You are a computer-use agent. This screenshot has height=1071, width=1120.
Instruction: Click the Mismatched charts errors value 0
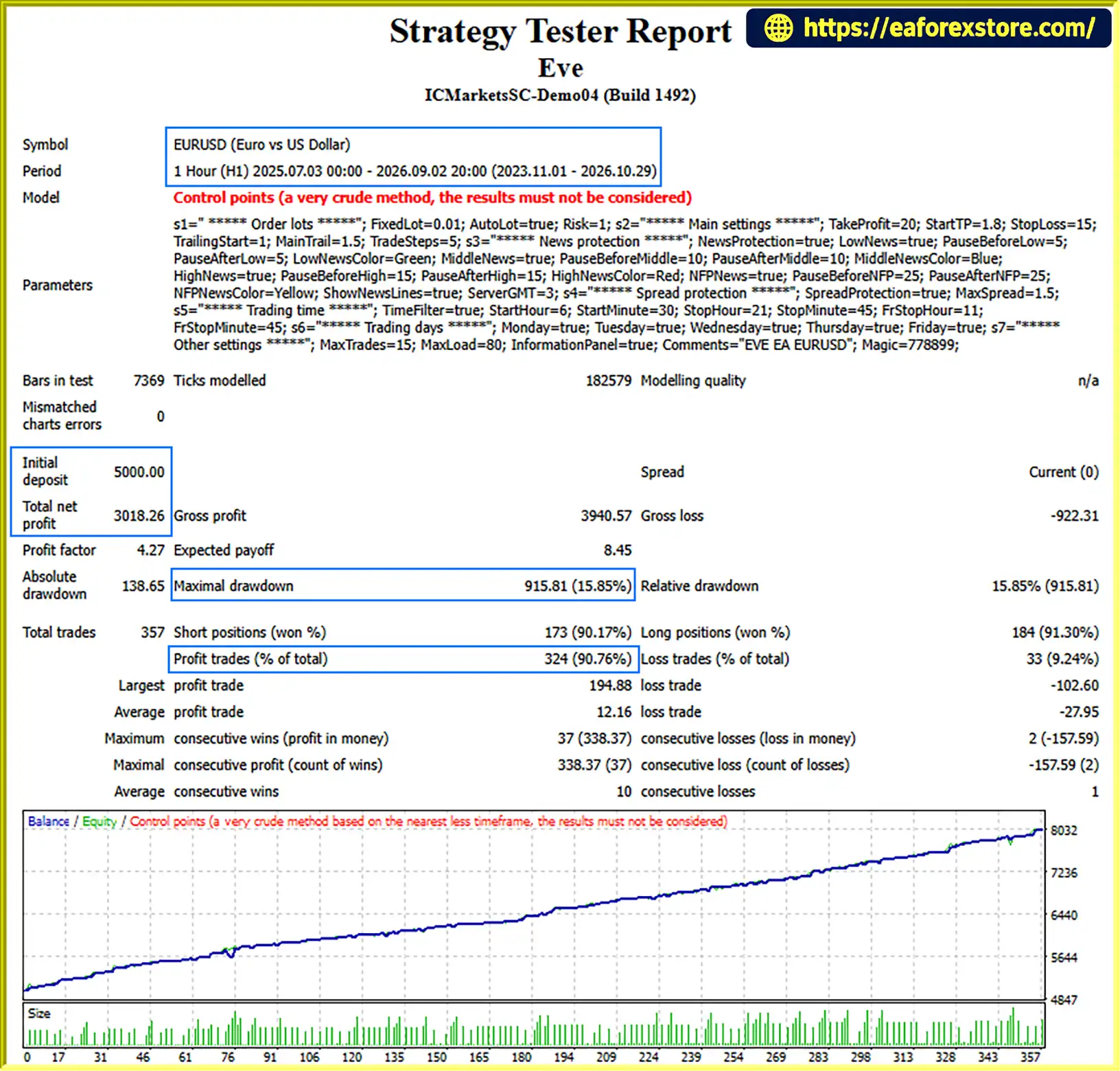161,416
